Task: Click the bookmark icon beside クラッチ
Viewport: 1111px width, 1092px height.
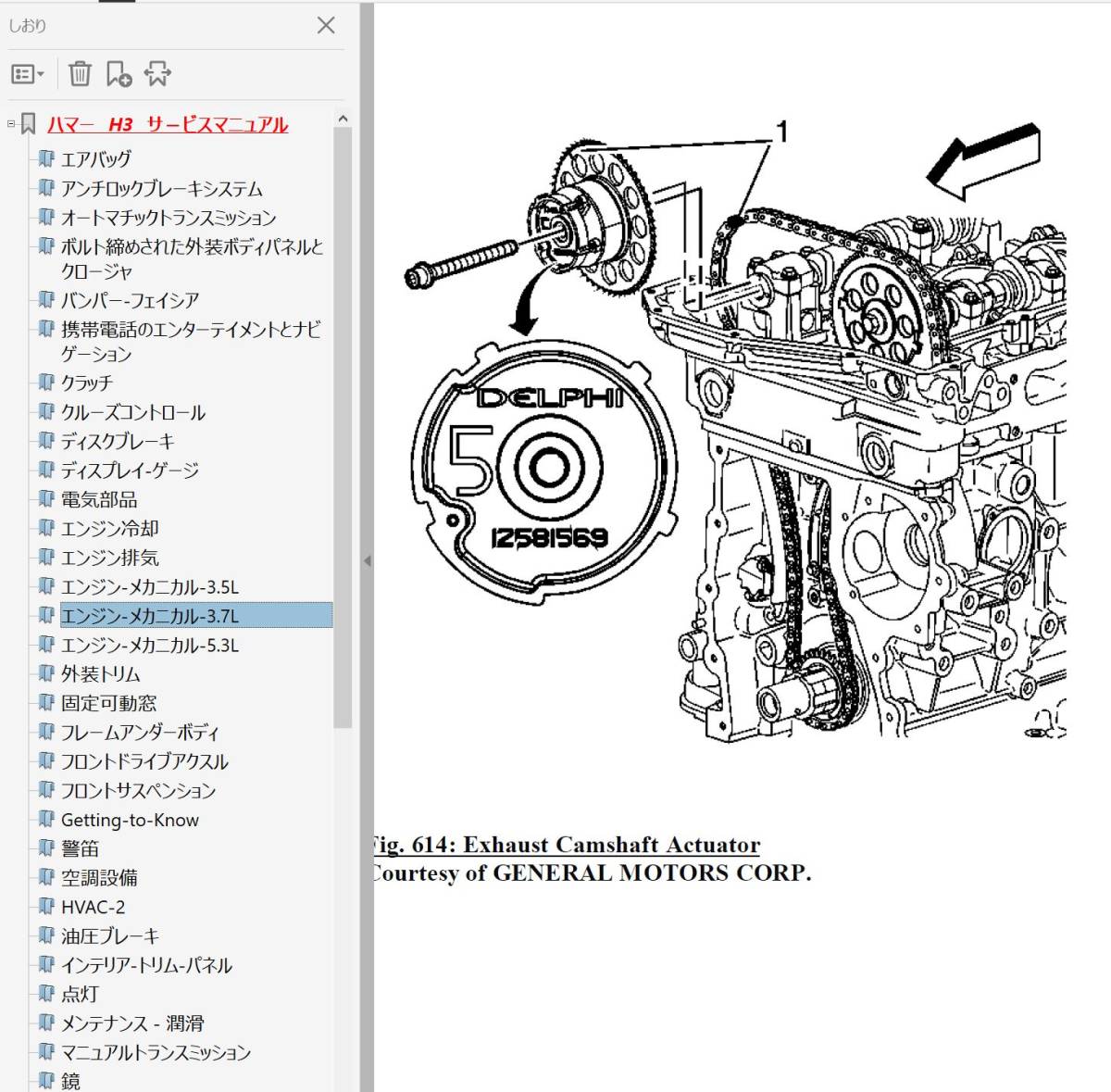Action: [46, 382]
